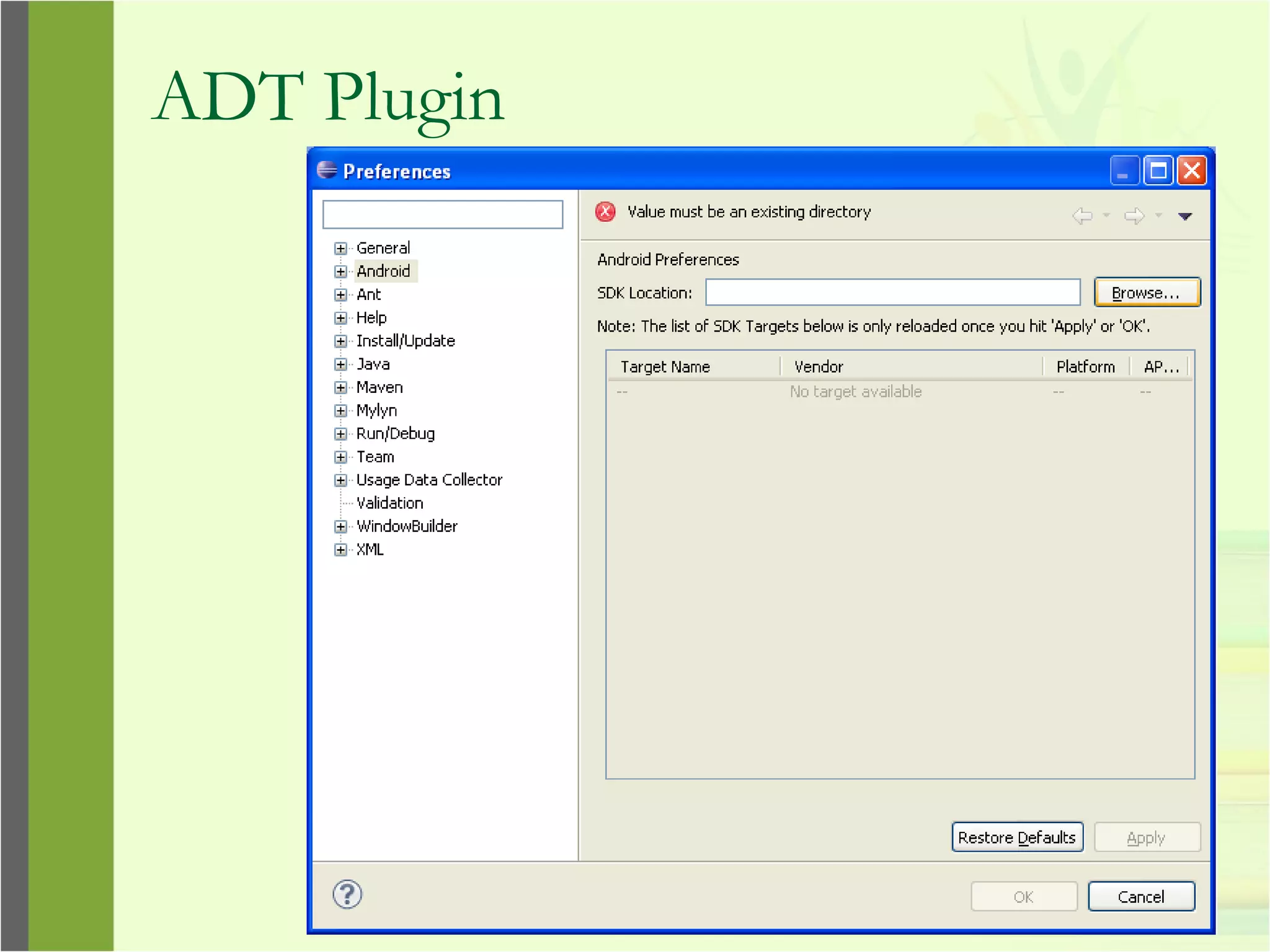Click the help question mark icon
The image size is (1270, 952).
click(x=347, y=894)
